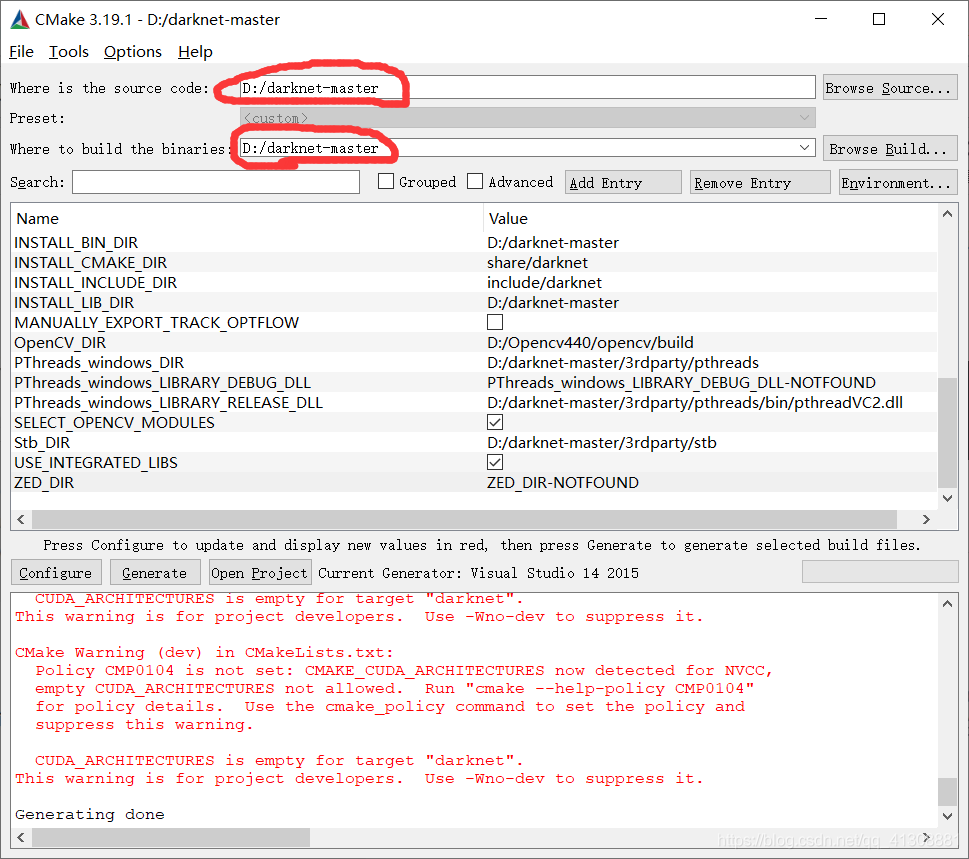
Task: Click output log horizontal scrollbar thumb
Action: [x=171, y=837]
